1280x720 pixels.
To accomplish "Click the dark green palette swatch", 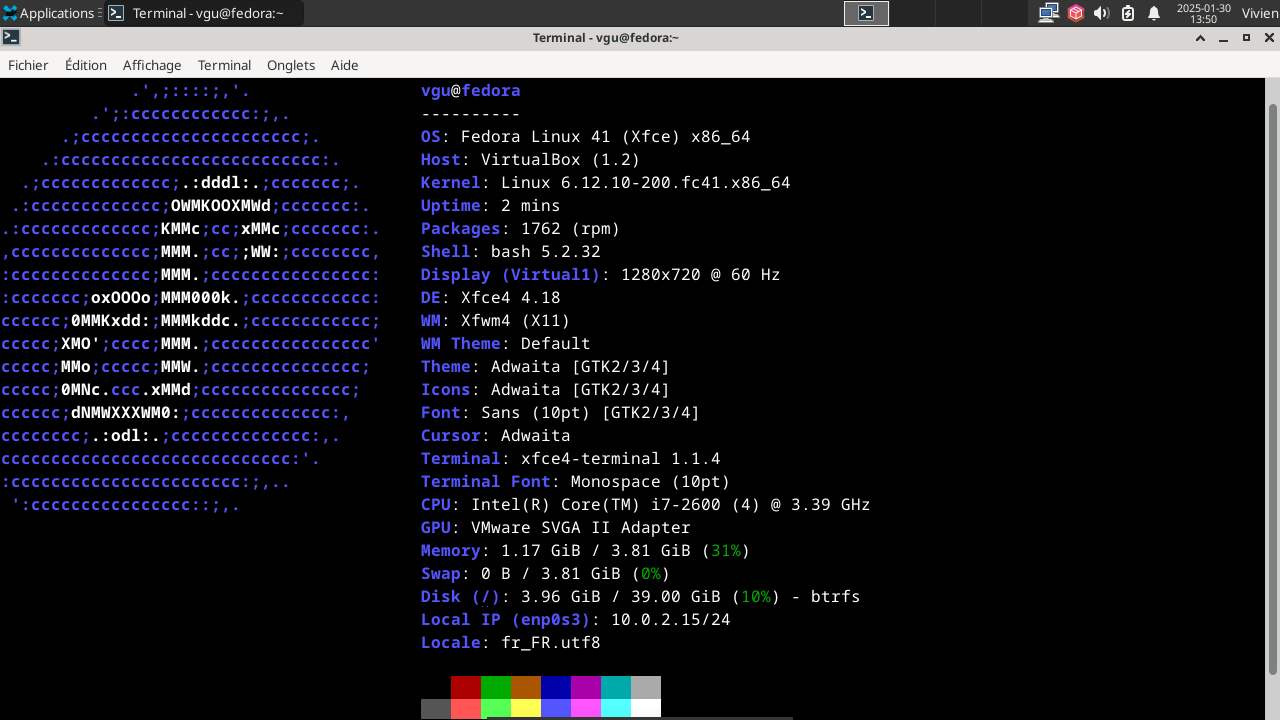I will tap(496, 687).
